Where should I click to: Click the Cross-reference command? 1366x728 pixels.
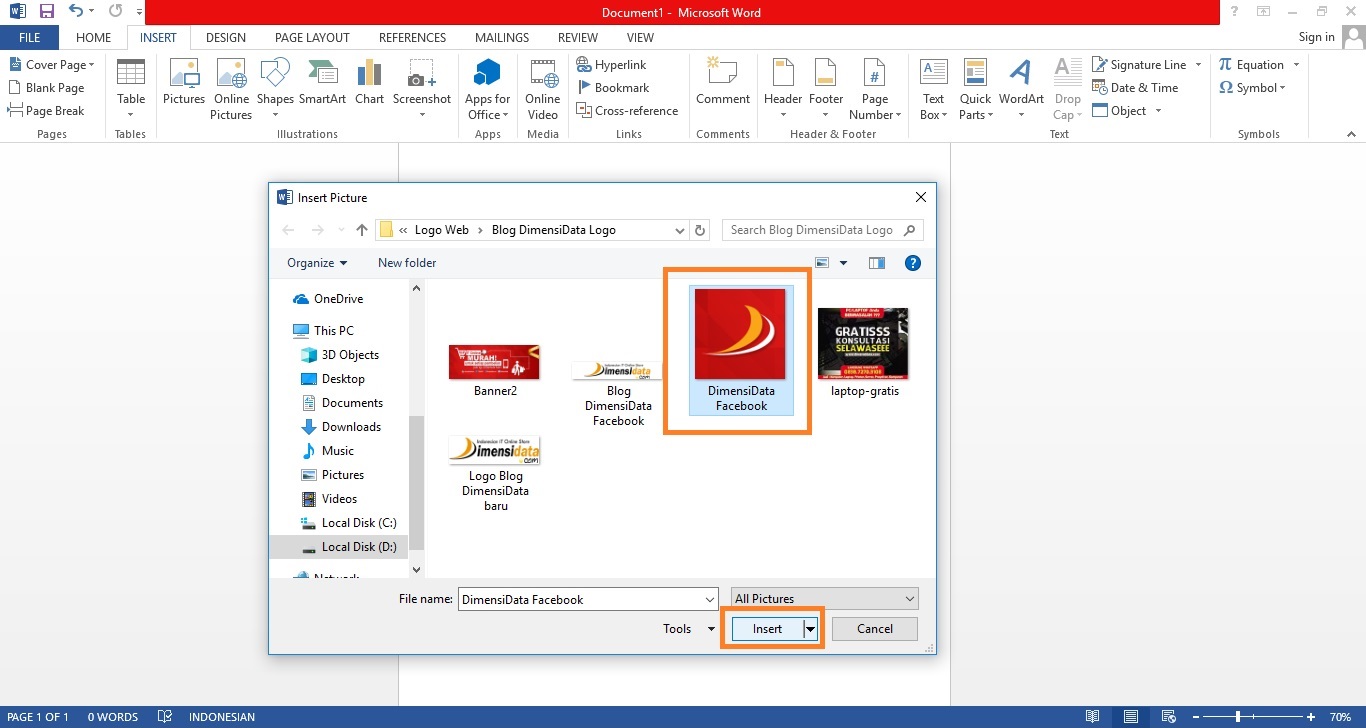point(627,111)
